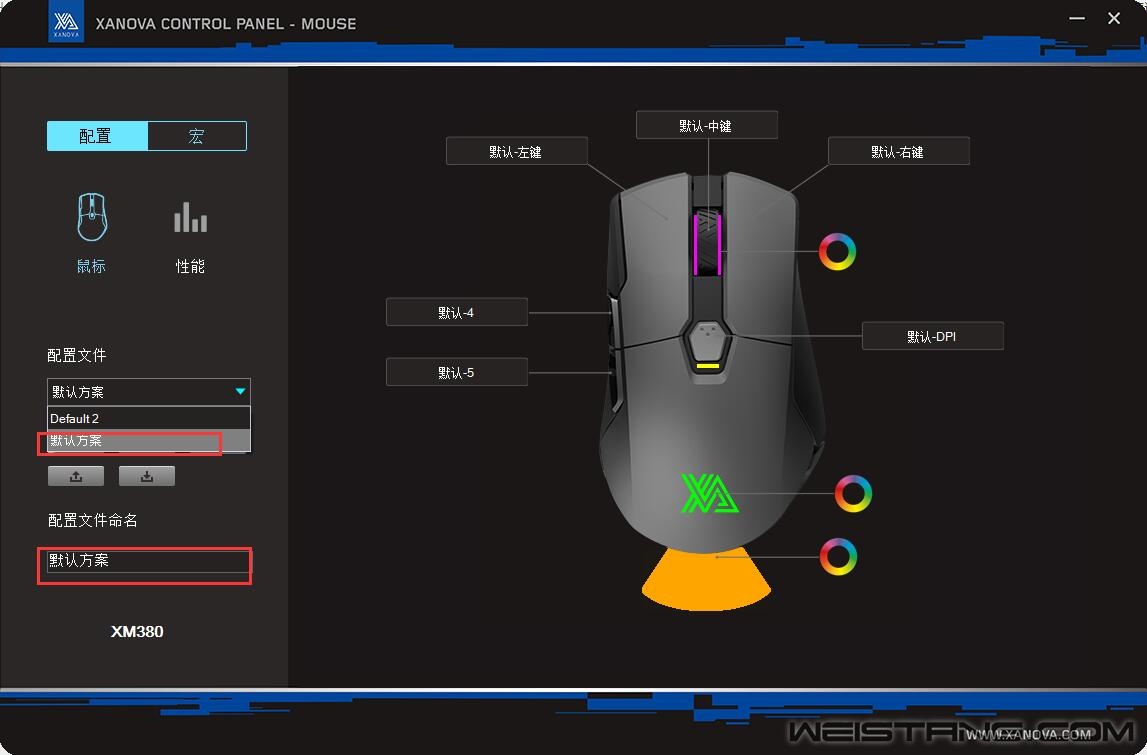
Task: Choose Default 2 from profile list
Action: (x=148, y=418)
